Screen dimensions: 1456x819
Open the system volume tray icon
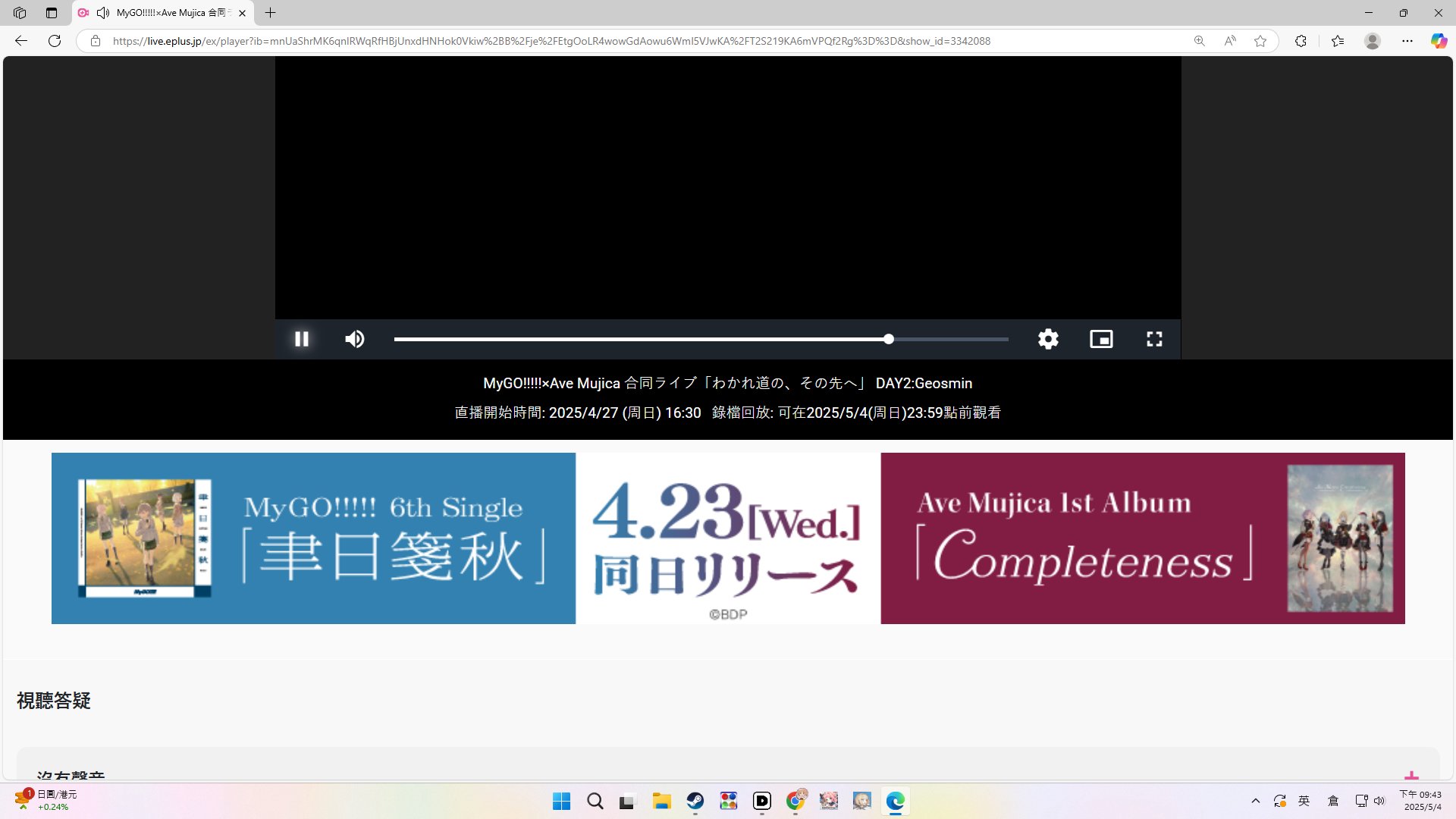point(1379,801)
